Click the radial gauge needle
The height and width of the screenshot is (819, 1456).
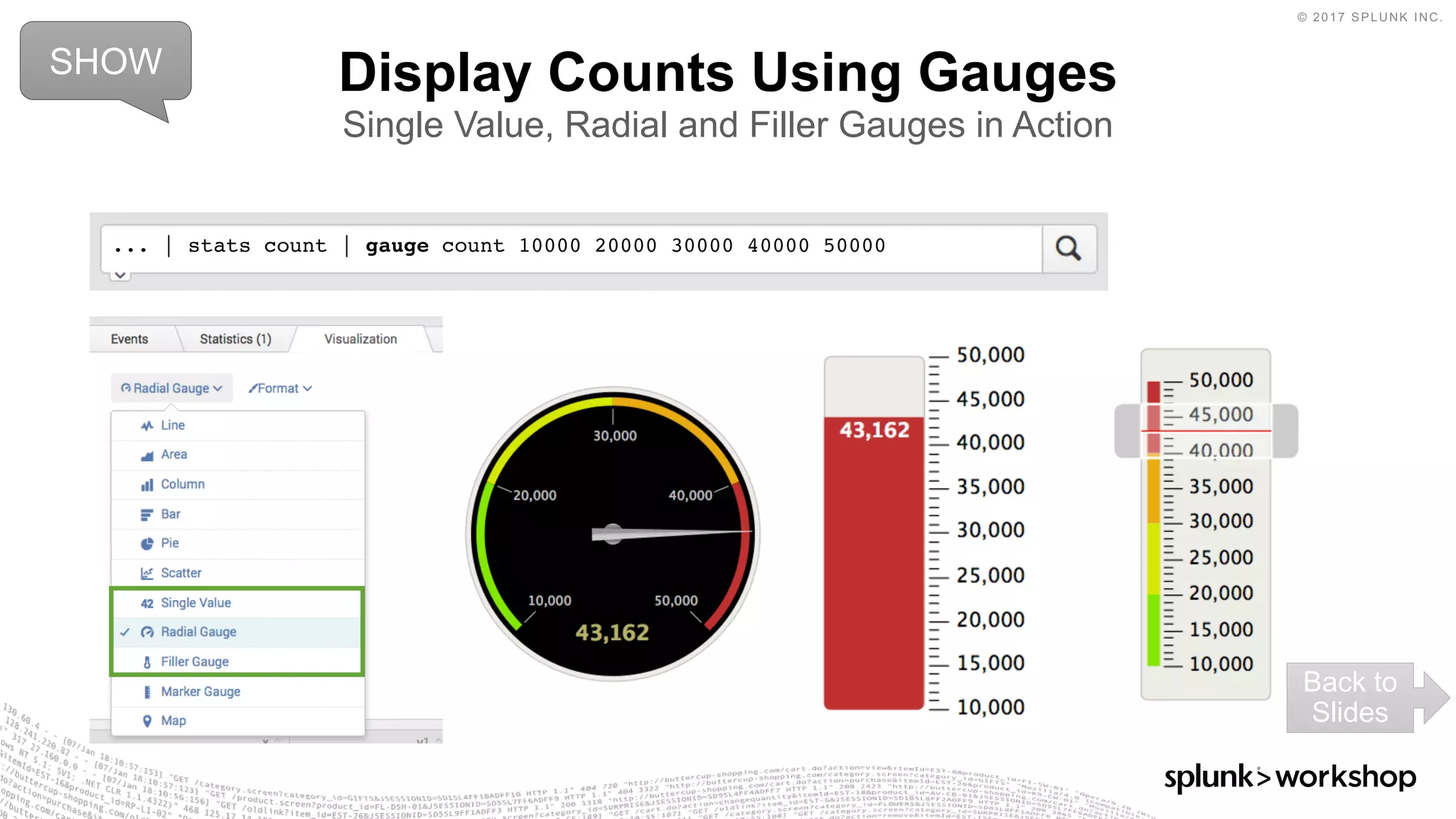(671, 533)
